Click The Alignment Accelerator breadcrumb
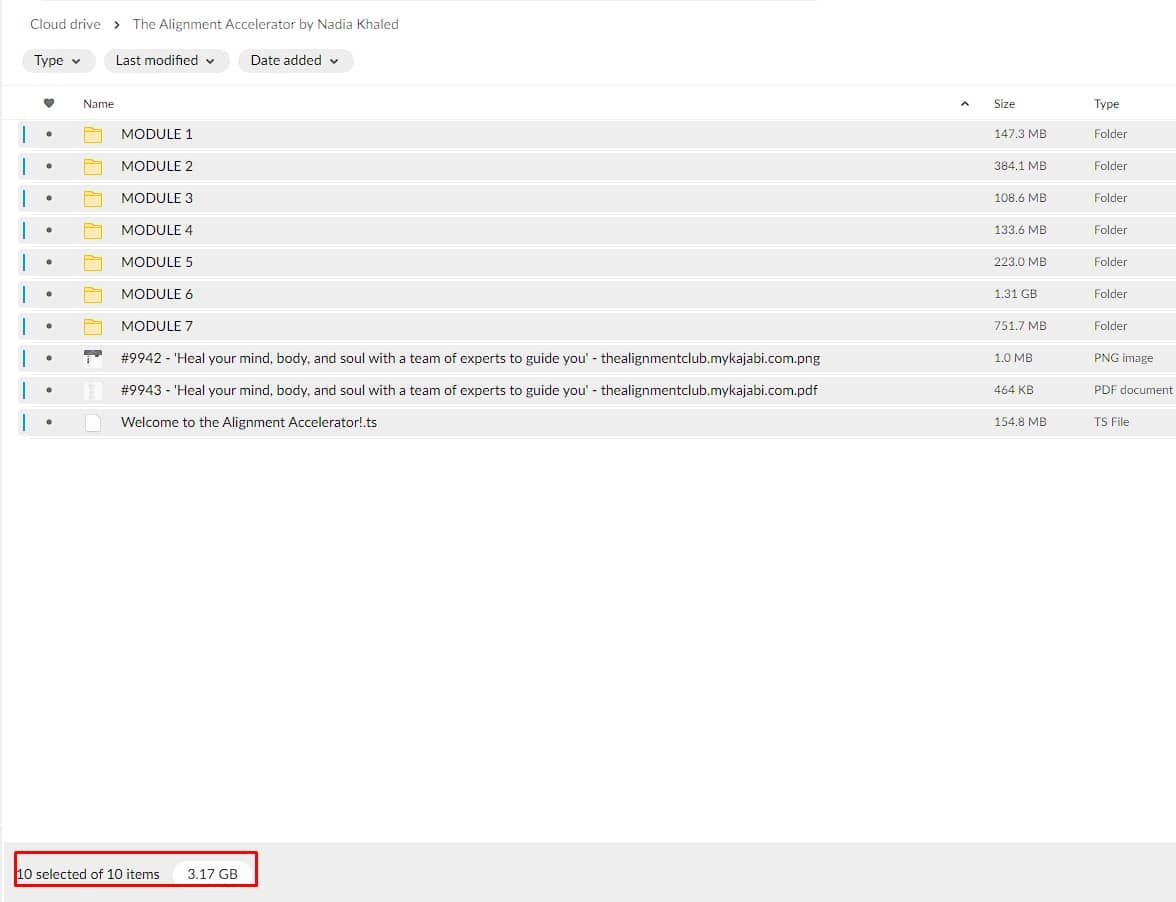 [265, 24]
